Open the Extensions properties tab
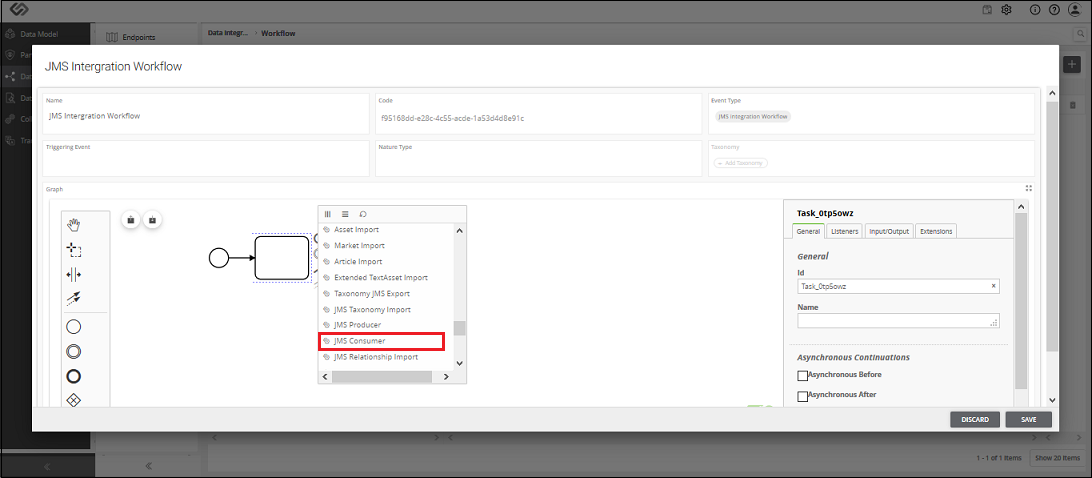The image size is (1092, 478). (x=935, y=231)
